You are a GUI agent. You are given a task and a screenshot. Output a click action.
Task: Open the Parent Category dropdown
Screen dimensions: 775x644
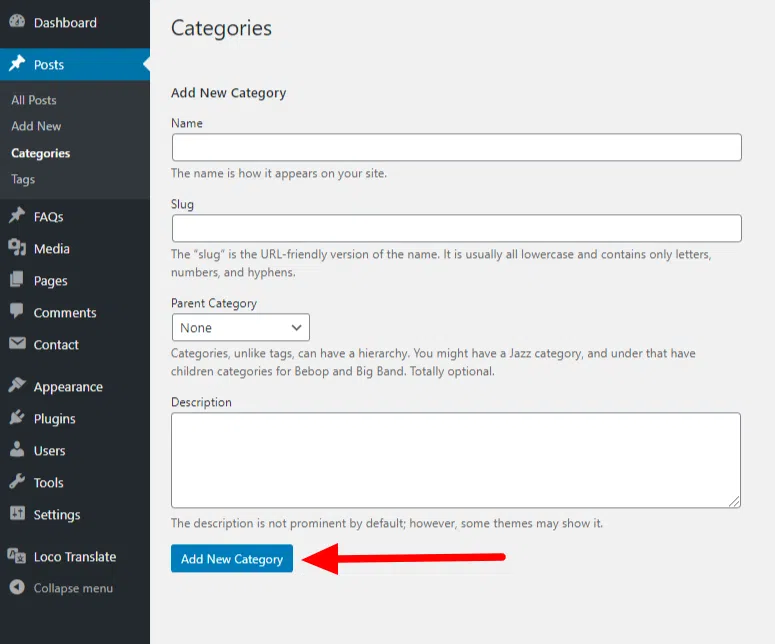pos(240,328)
